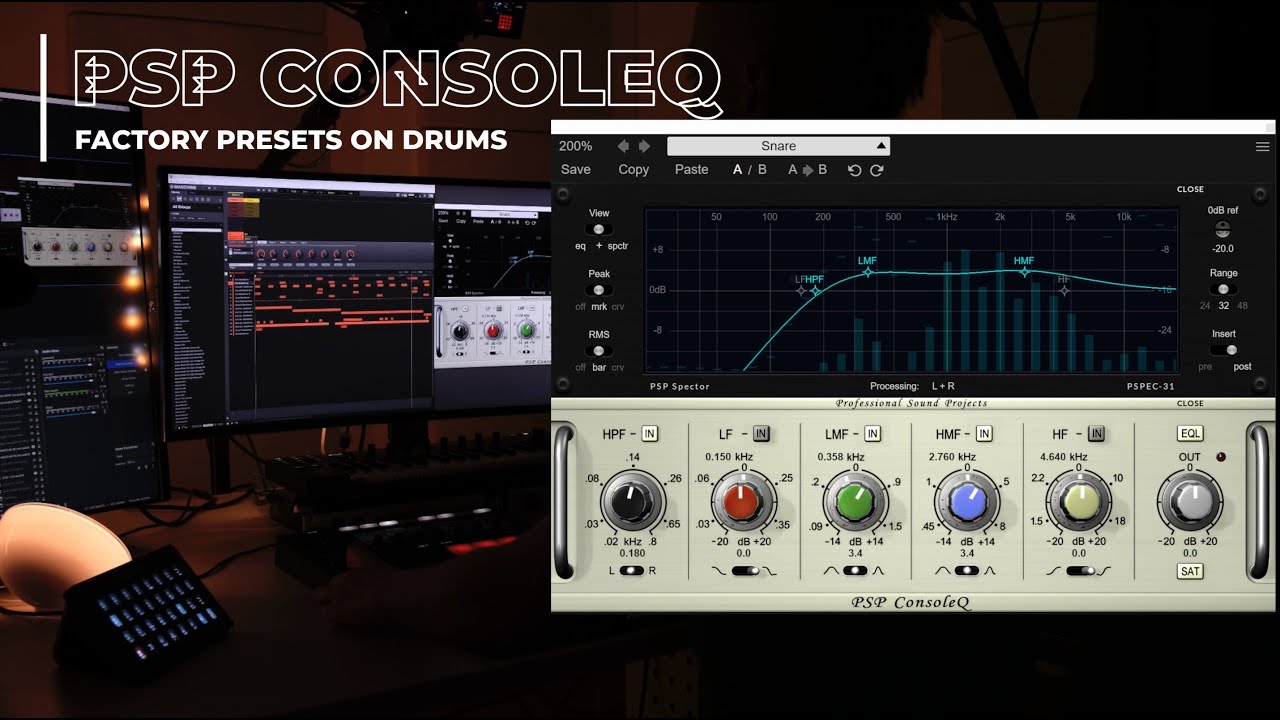Toggle the A / B comparison

coord(750,170)
